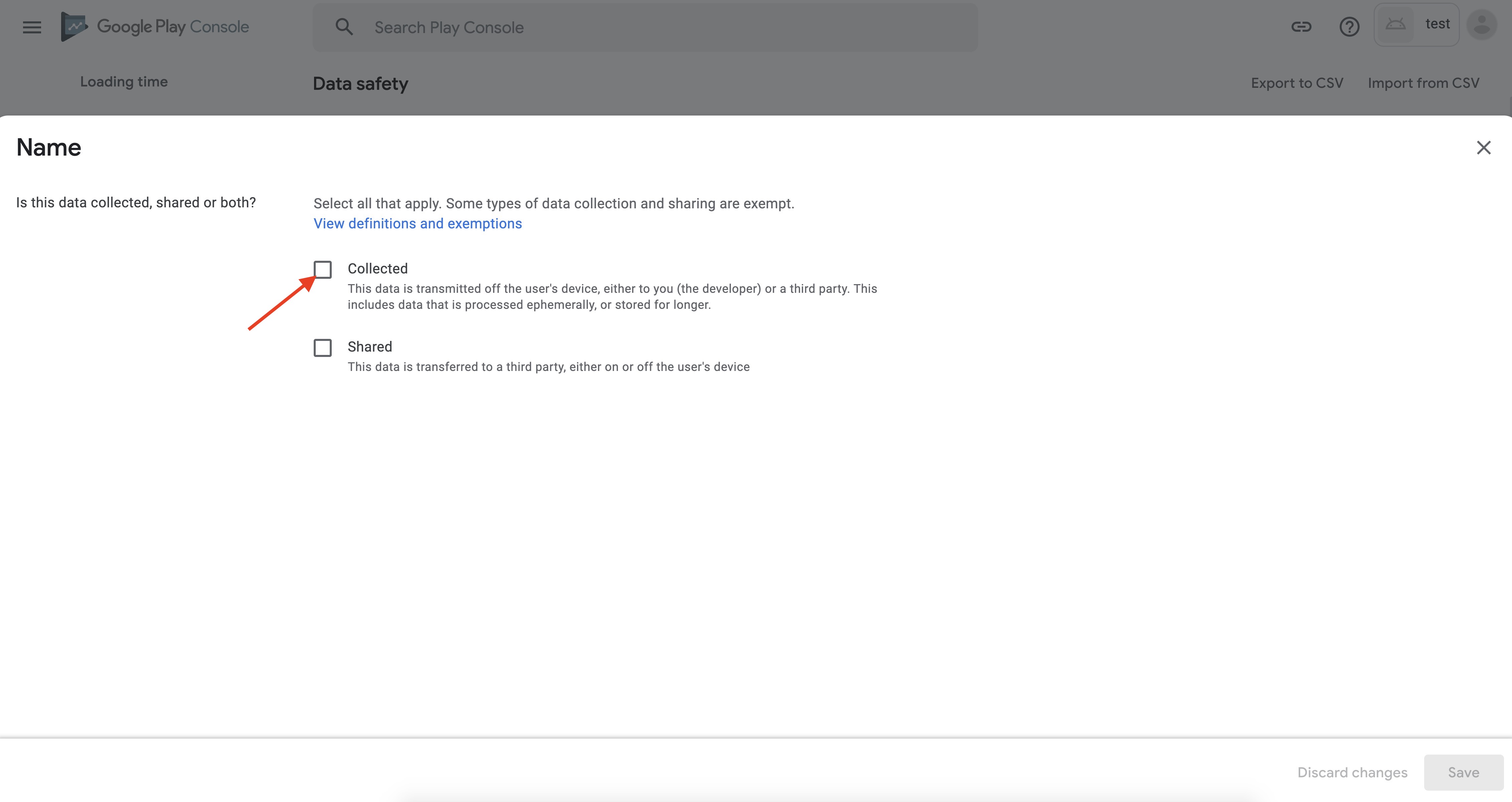
Task: Click 'Select all that apply' instruction text
Action: click(554, 204)
